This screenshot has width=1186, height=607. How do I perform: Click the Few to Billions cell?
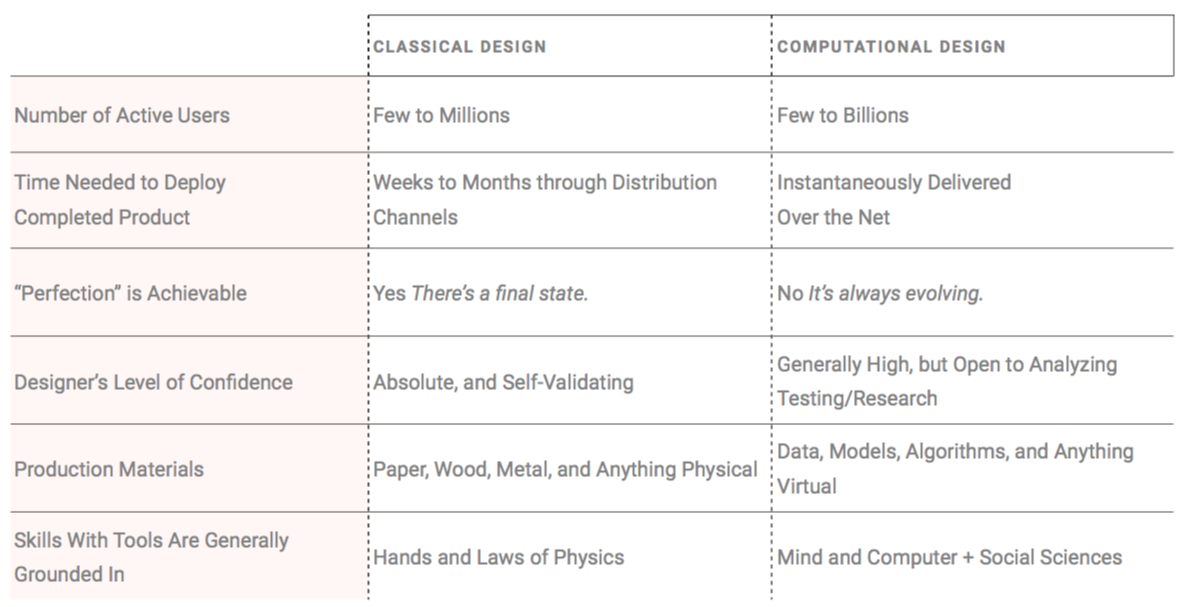[843, 115]
